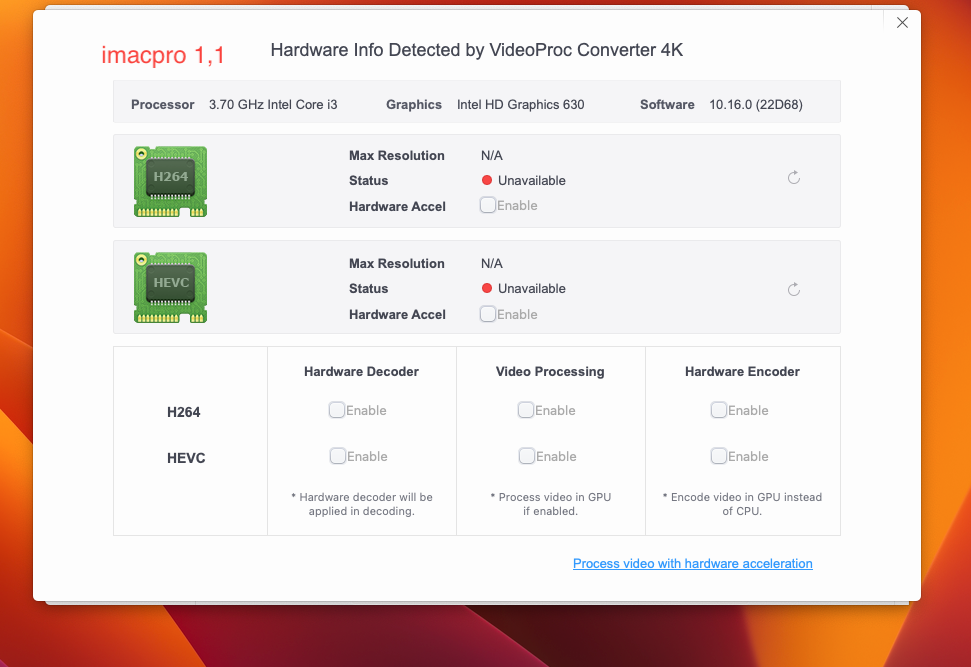Click the HEVC chip icon
The height and width of the screenshot is (667, 971).
click(x=170, y=287)
